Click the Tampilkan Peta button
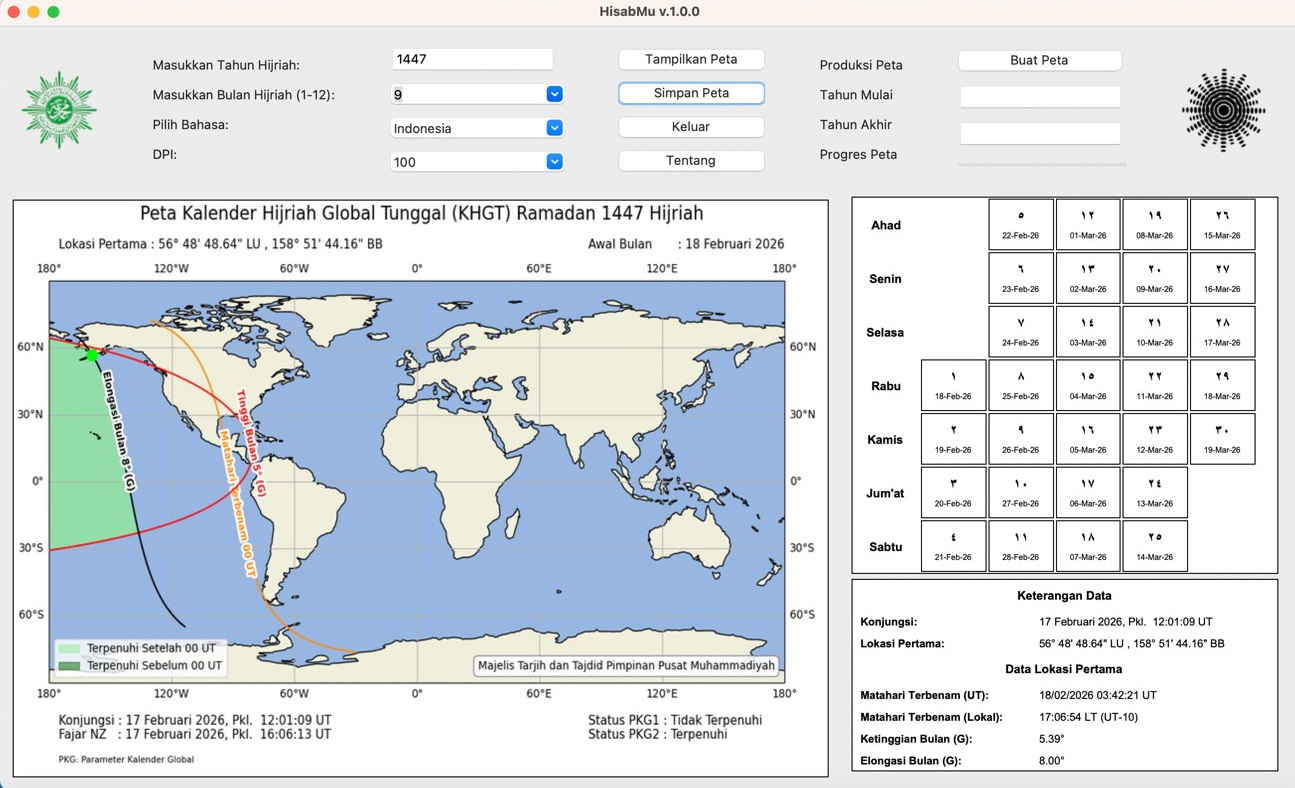1295x788 pixels. click(691, 59)
